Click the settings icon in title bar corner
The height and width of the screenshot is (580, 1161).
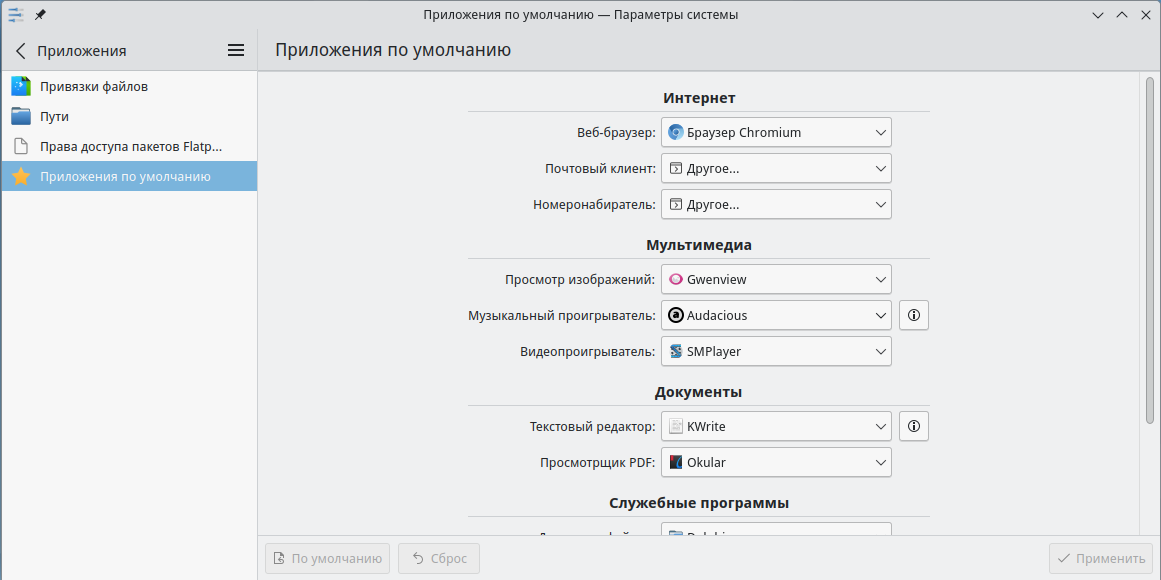(x=15, y=15)
